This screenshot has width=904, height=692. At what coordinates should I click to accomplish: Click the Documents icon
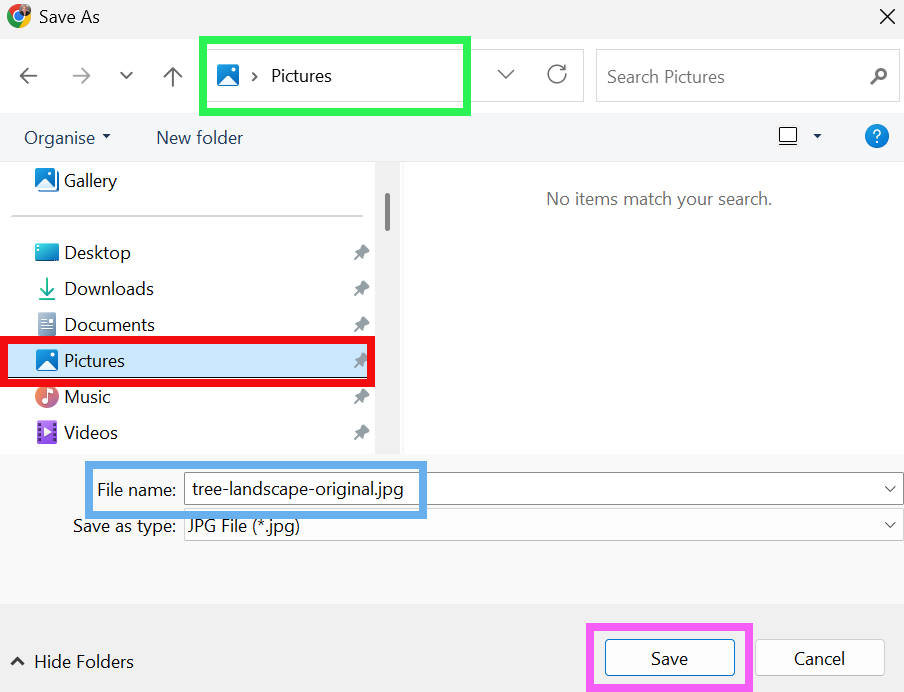pyautogui.click(x=47, y=325)
